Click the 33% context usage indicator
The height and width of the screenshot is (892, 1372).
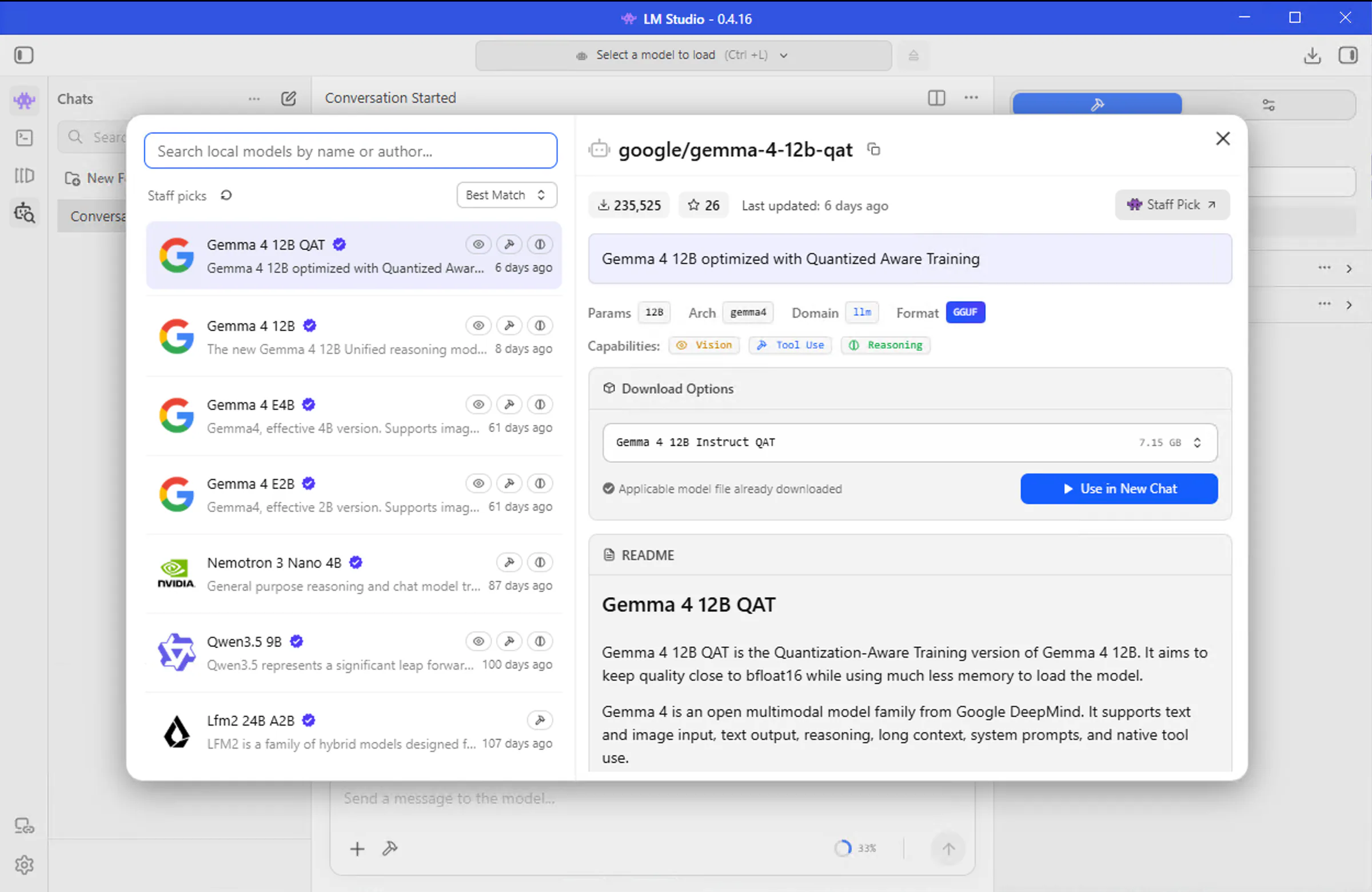coord(855,848)
